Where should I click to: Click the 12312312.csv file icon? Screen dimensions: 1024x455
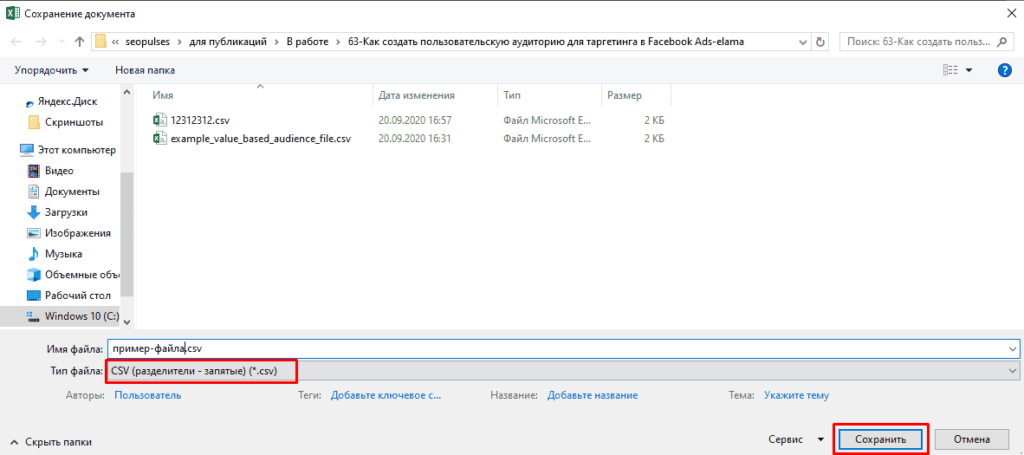(159, 120)
